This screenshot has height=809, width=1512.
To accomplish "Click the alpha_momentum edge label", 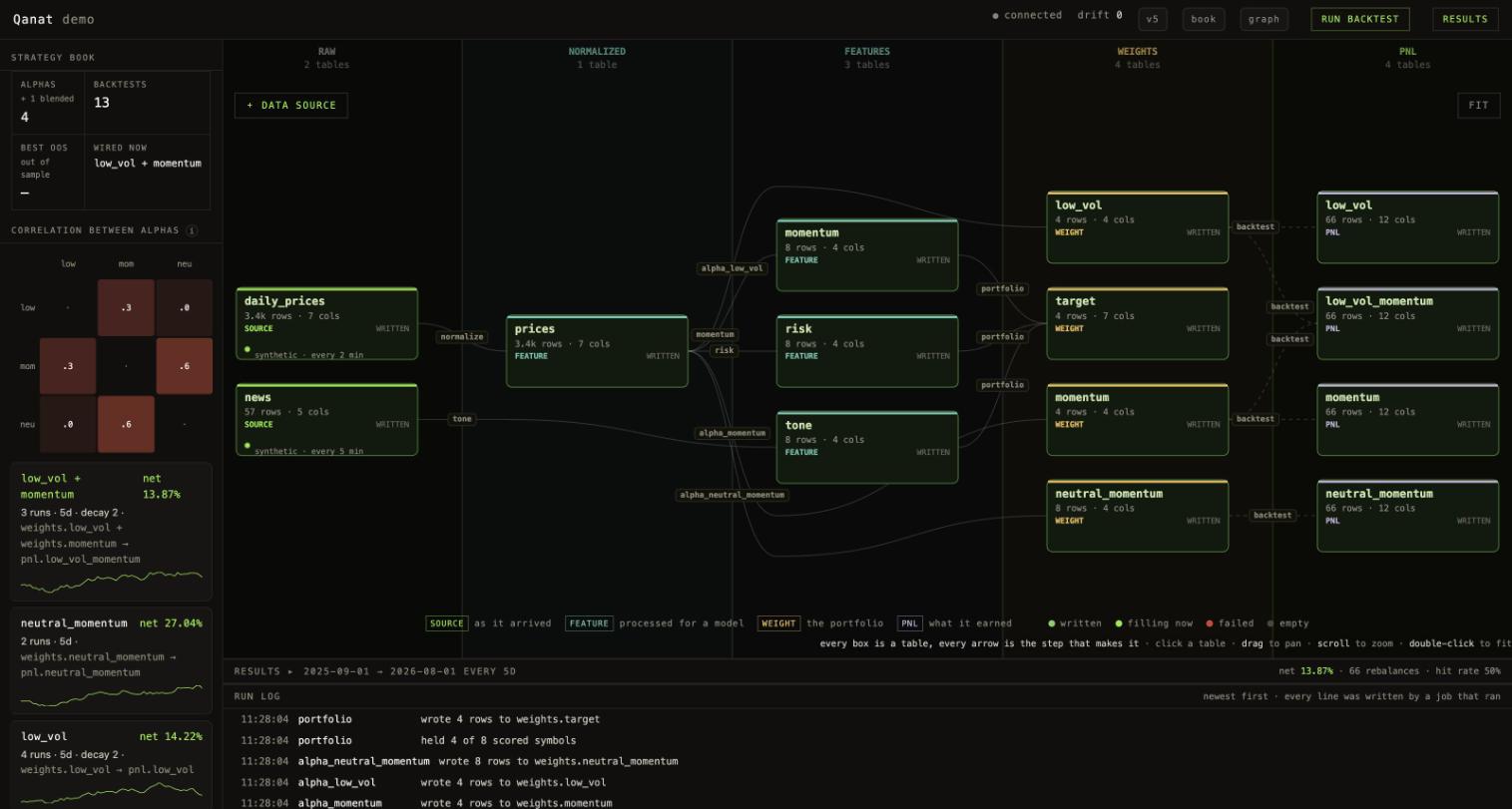I will [732, 433].
